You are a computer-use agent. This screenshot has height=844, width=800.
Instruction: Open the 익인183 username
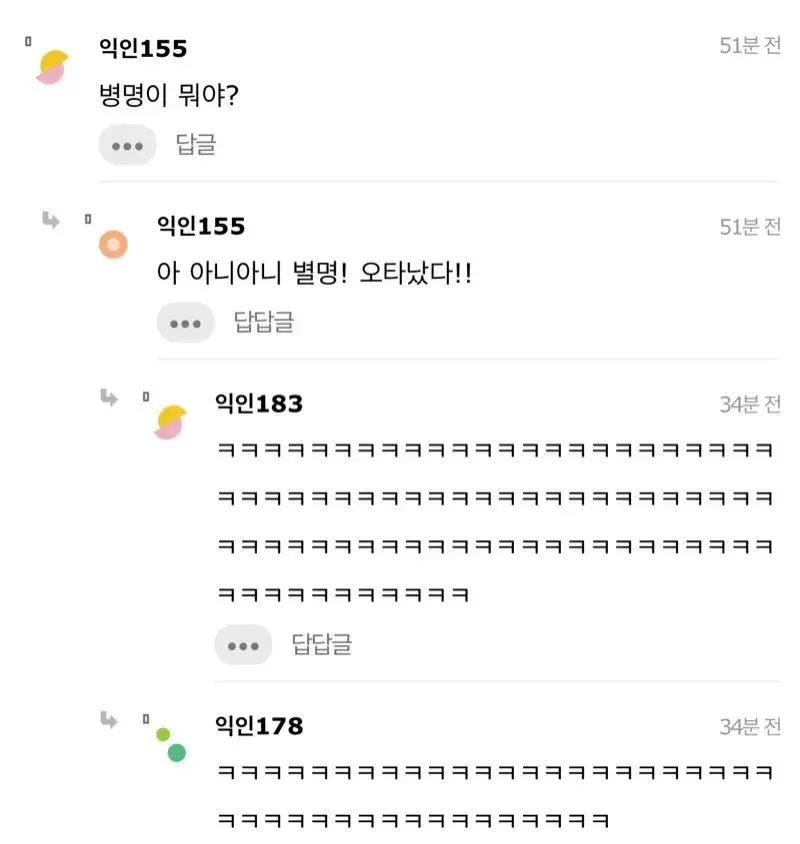(259, 404)
